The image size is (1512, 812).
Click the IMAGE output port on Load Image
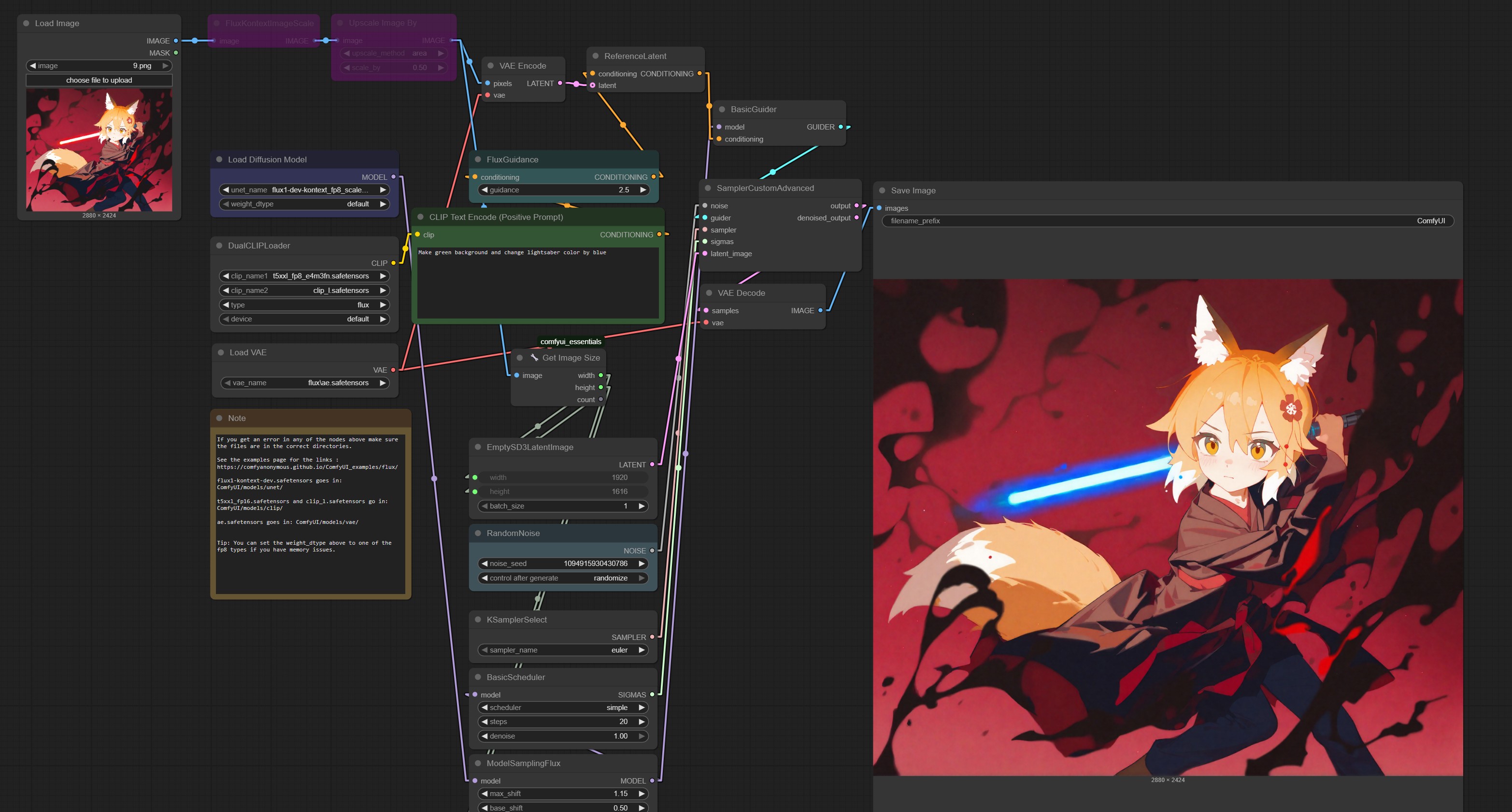(175, 41)
